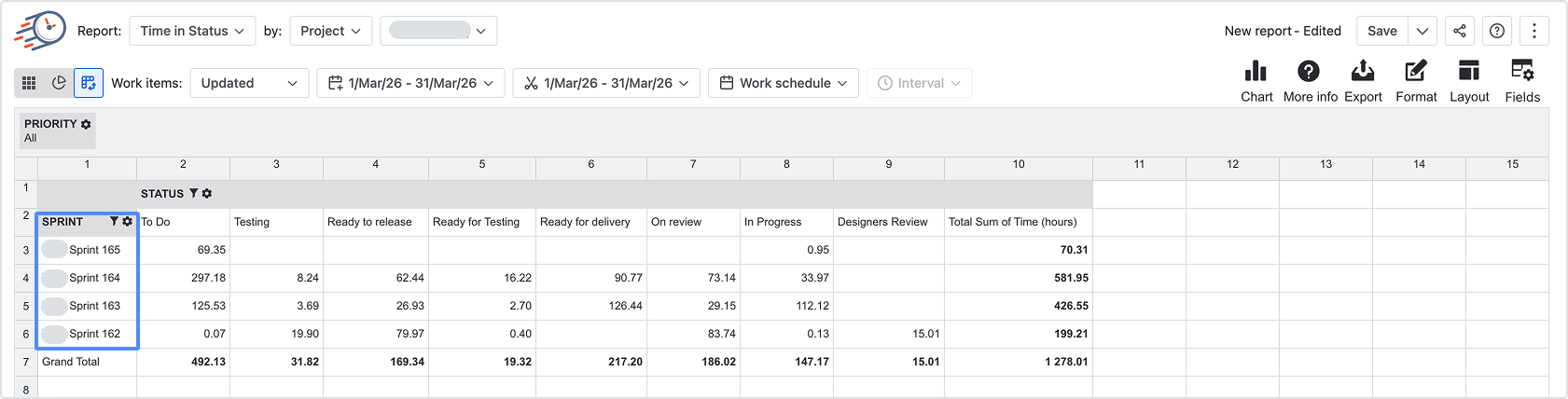
Task: Open the three-dot more options menu
Action: click(1534, 31)
